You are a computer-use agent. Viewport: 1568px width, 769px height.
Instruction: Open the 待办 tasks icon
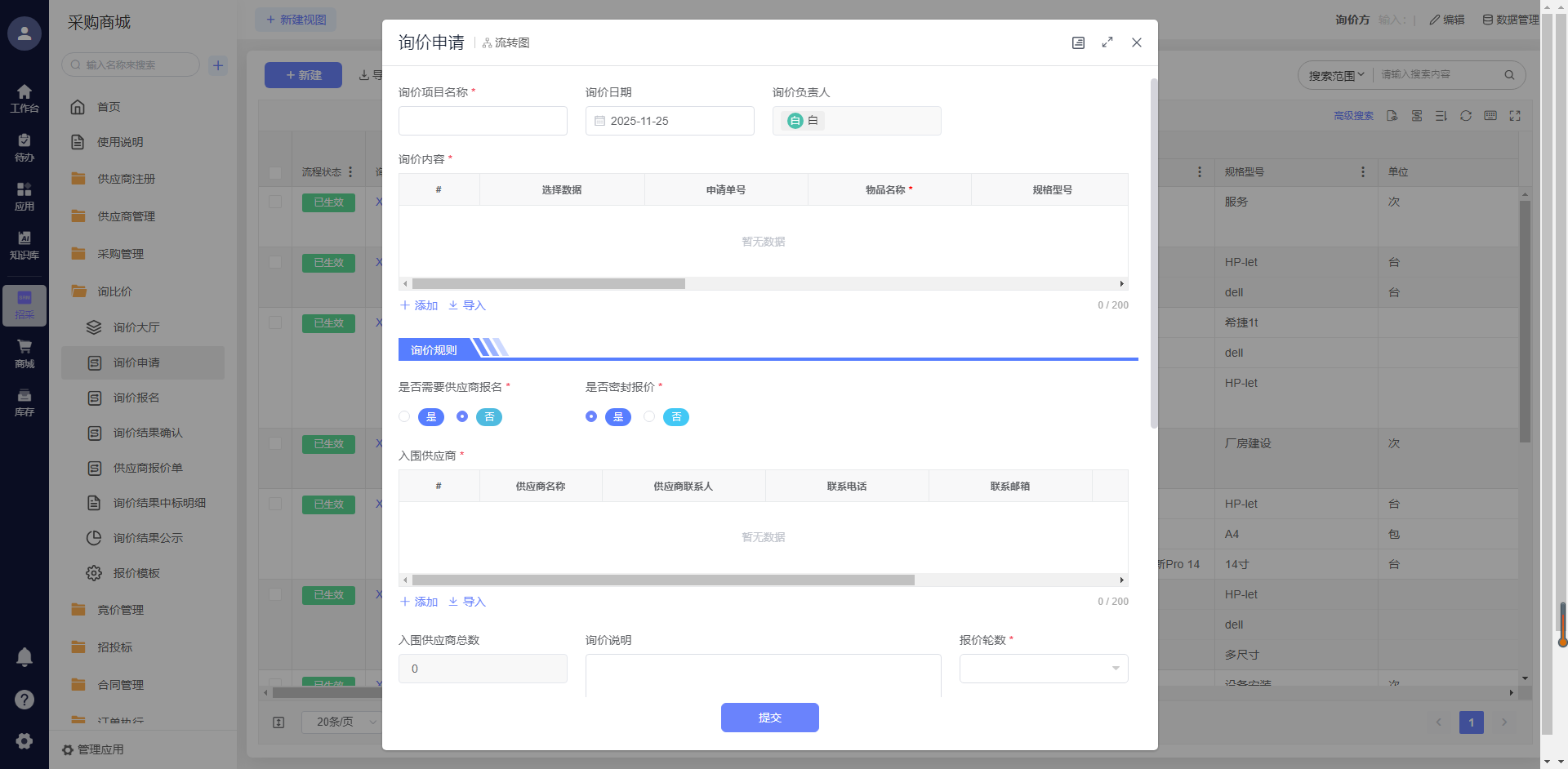[x=24, y=147]
